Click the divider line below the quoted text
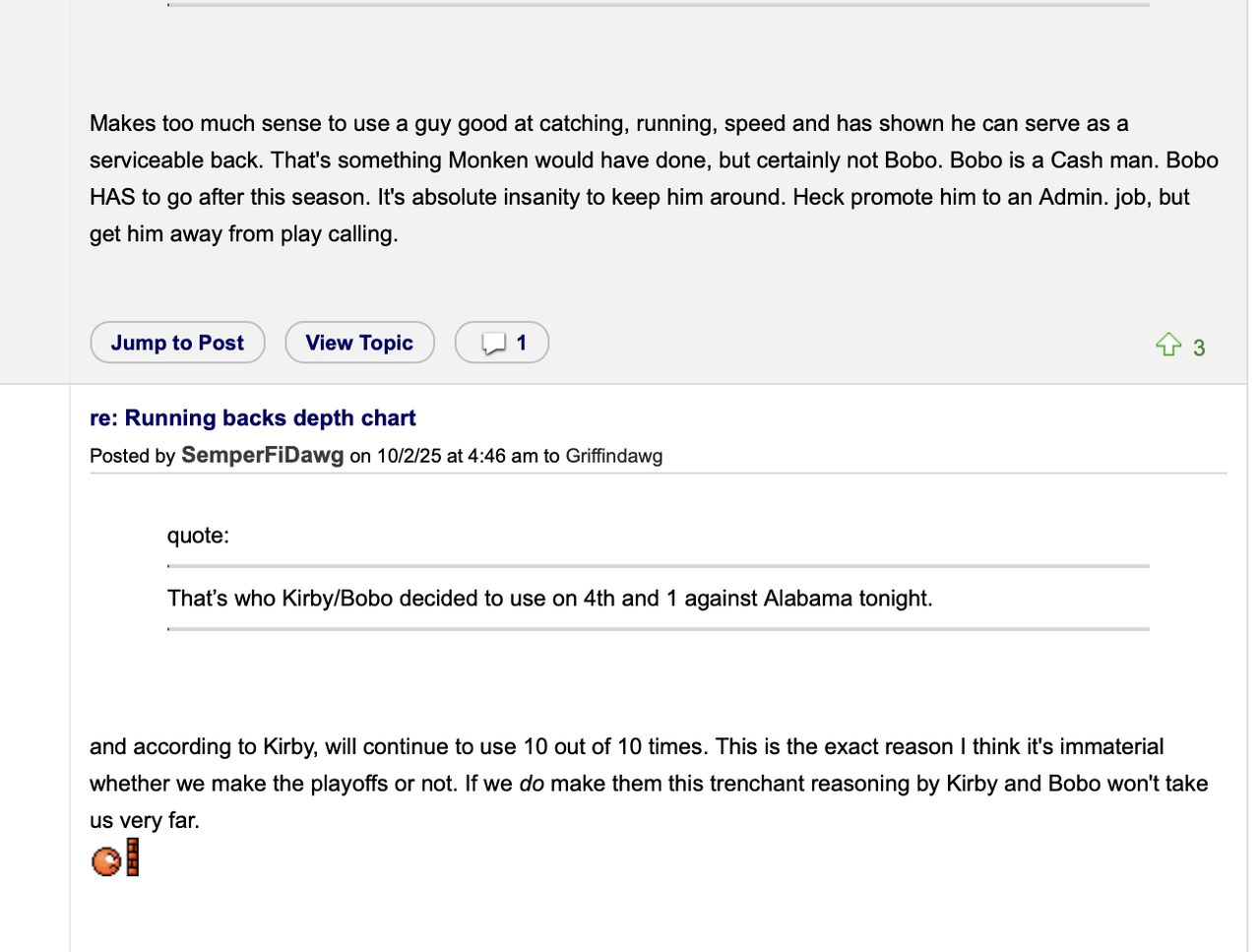Viewport: 1260px width, 952px height. pos(658,628)
